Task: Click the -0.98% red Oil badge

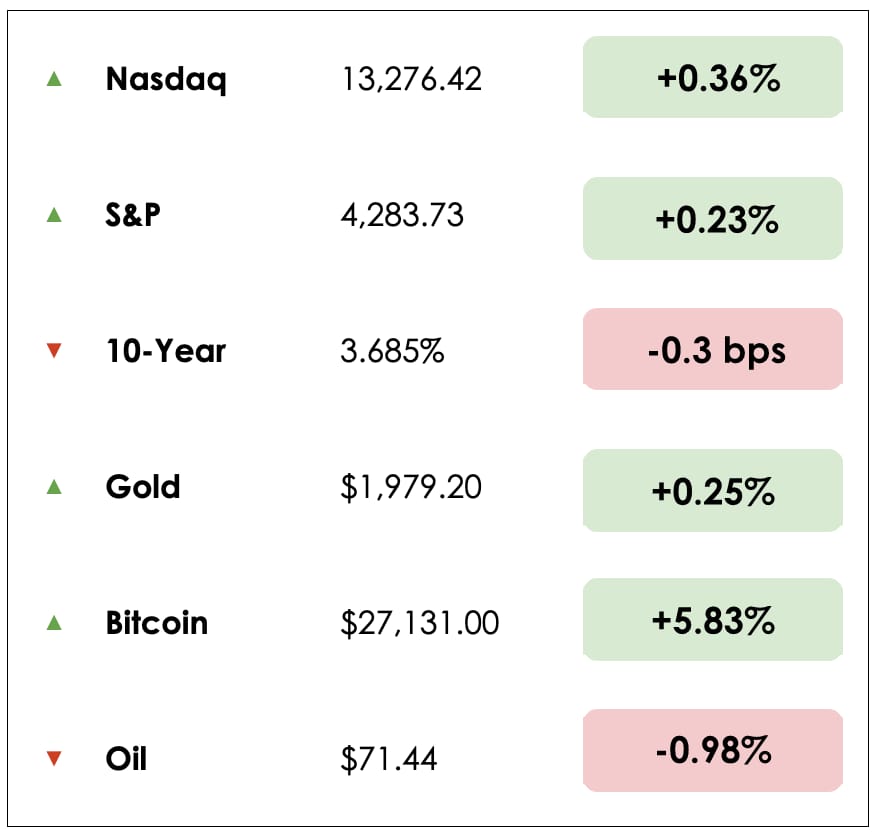Action: 713,750
